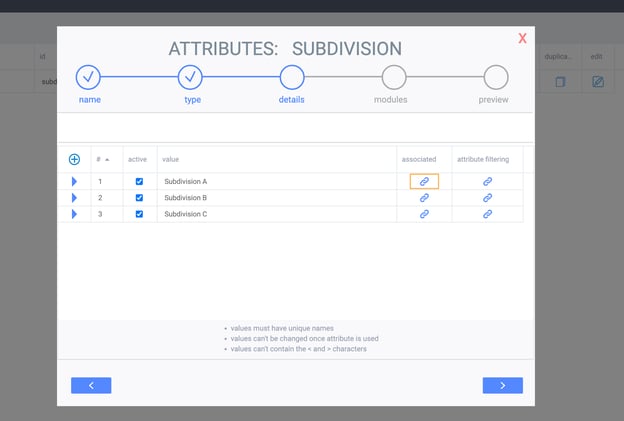The image size is (624, 421).
Task: Open associated link for Subdivision C
Action: pyautogui.click(x=424, y=214)
